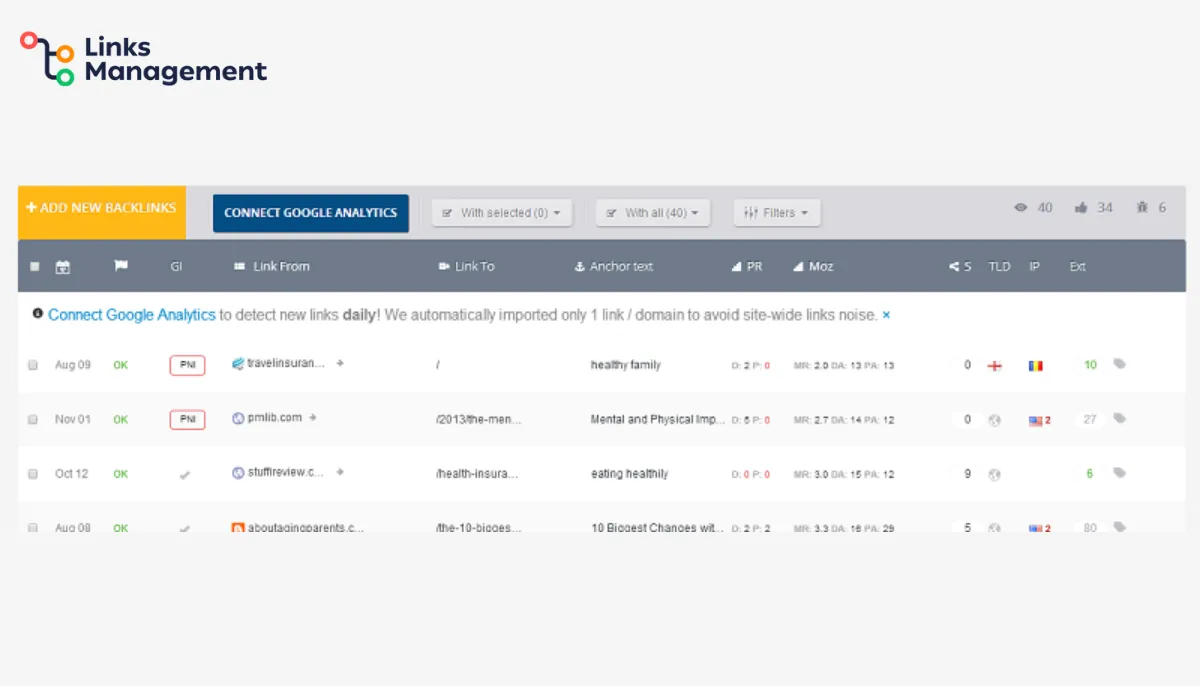Click Connect Google Analytics blue button
This screenshot has height=686, width=1200.
point(311,213)
